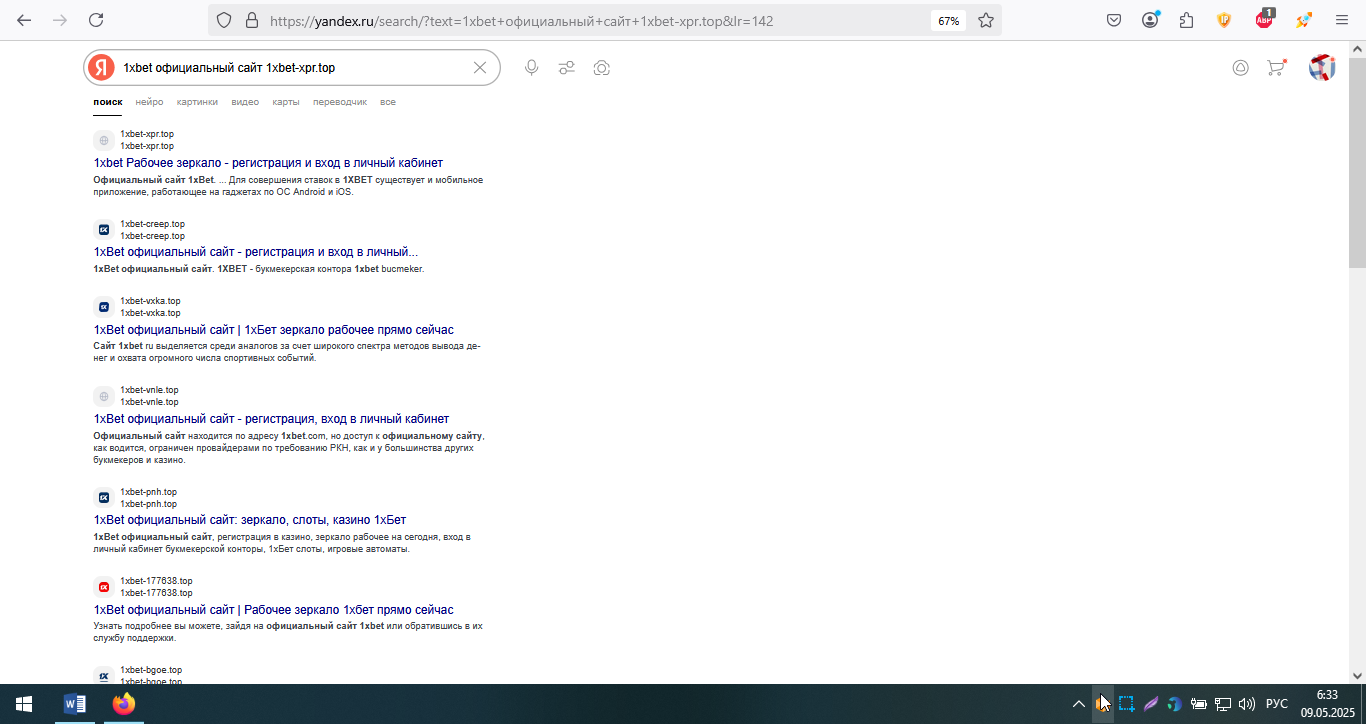Image resolution: width=1366 pixels, height=724 pixels.
Task: Start voice search with the microphone
Action: (x=531, y=67)
